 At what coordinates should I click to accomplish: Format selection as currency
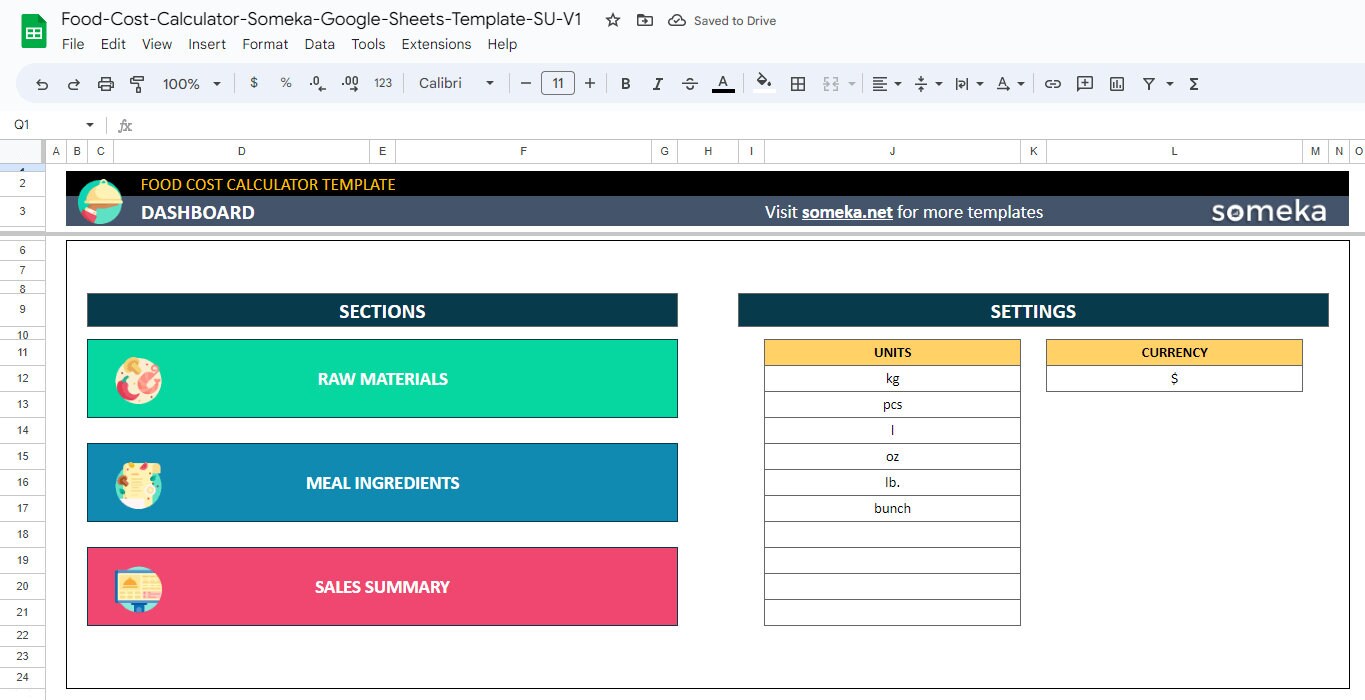pos(253,83)
